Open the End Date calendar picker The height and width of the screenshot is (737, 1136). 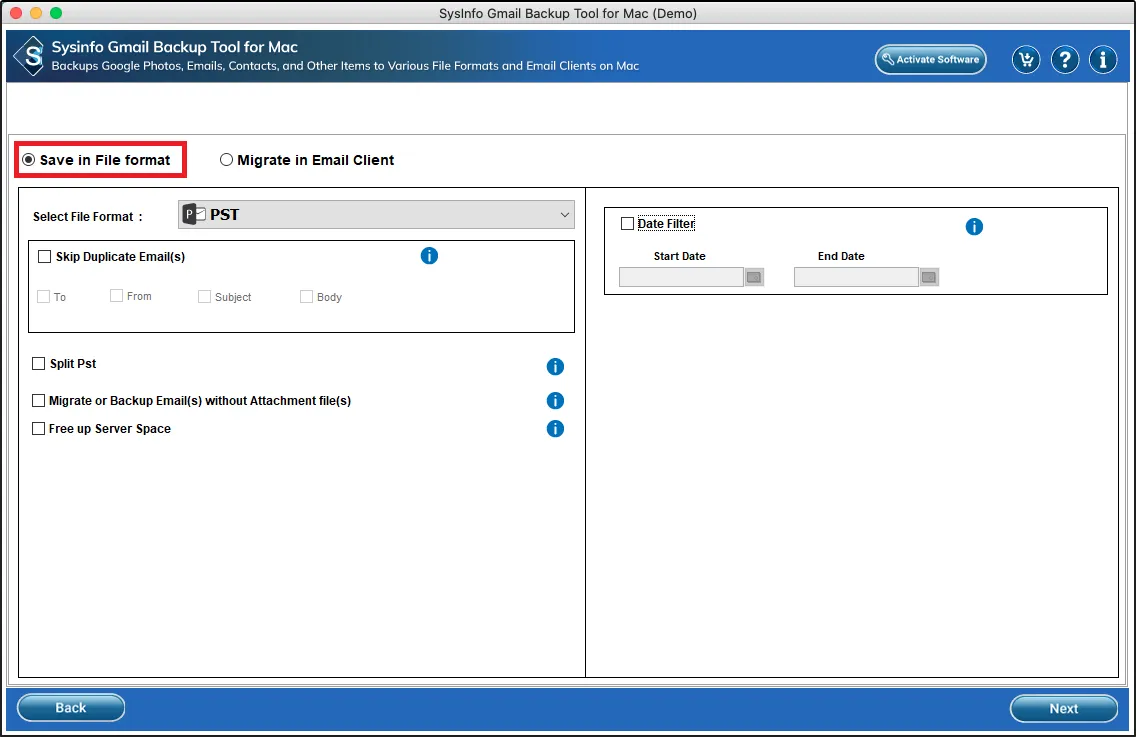(929, 277)
